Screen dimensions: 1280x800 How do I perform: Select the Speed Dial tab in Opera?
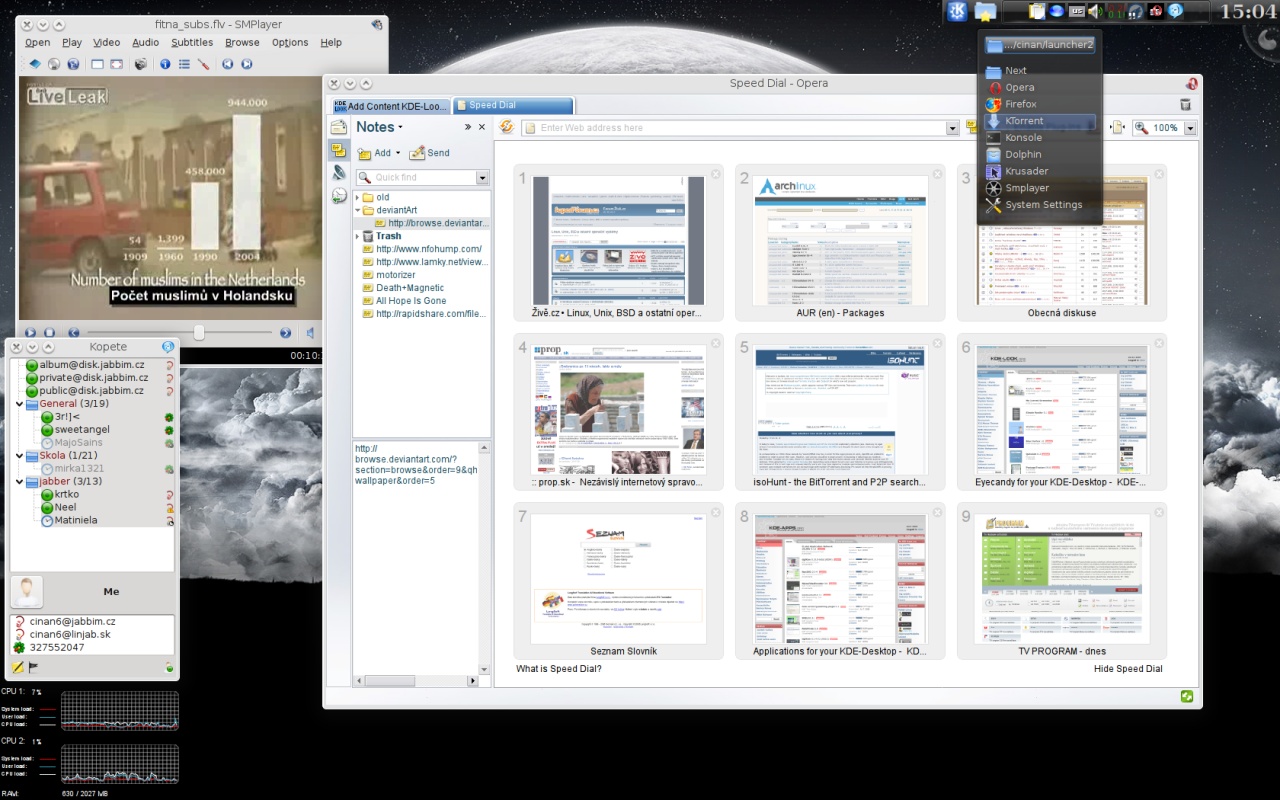point(513,105)
